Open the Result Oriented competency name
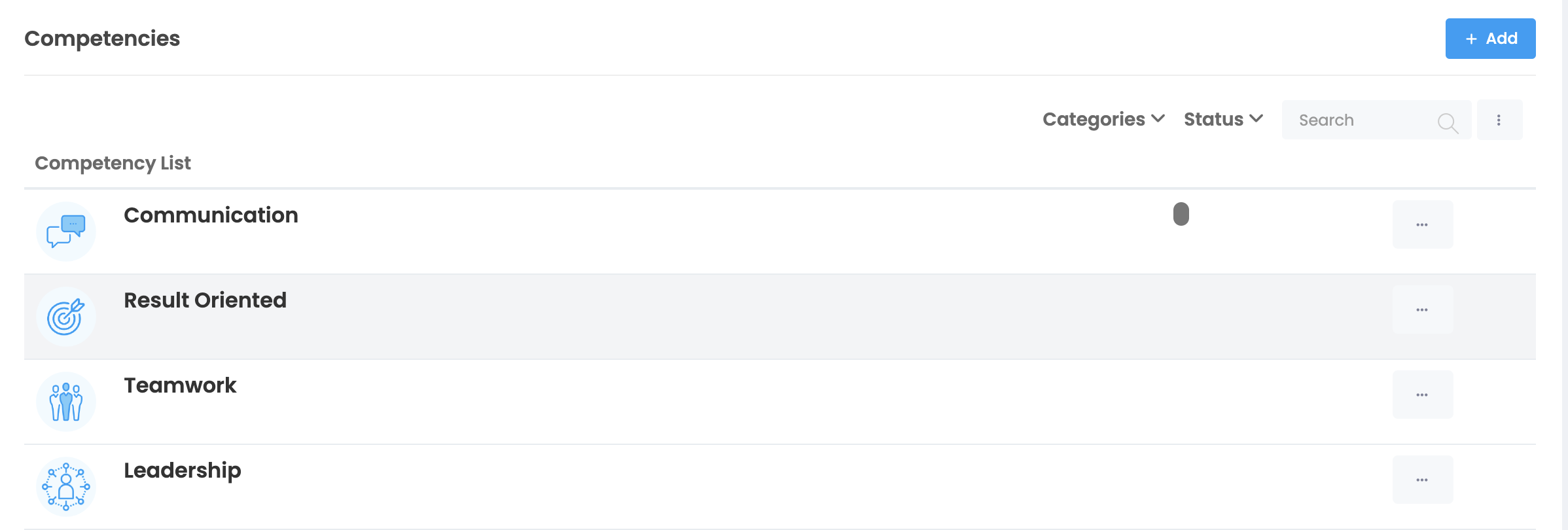Image resolution: width=1568 pixels, height=530 pixels. point(205,300)
